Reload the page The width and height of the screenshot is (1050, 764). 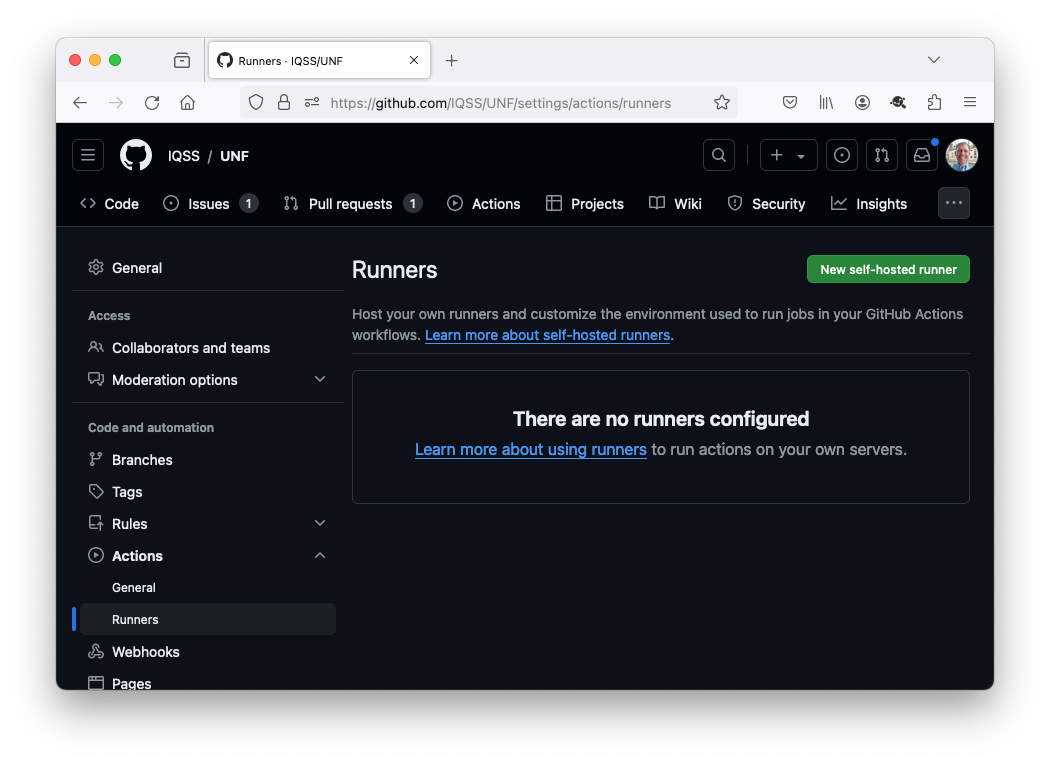coord(152,102)
